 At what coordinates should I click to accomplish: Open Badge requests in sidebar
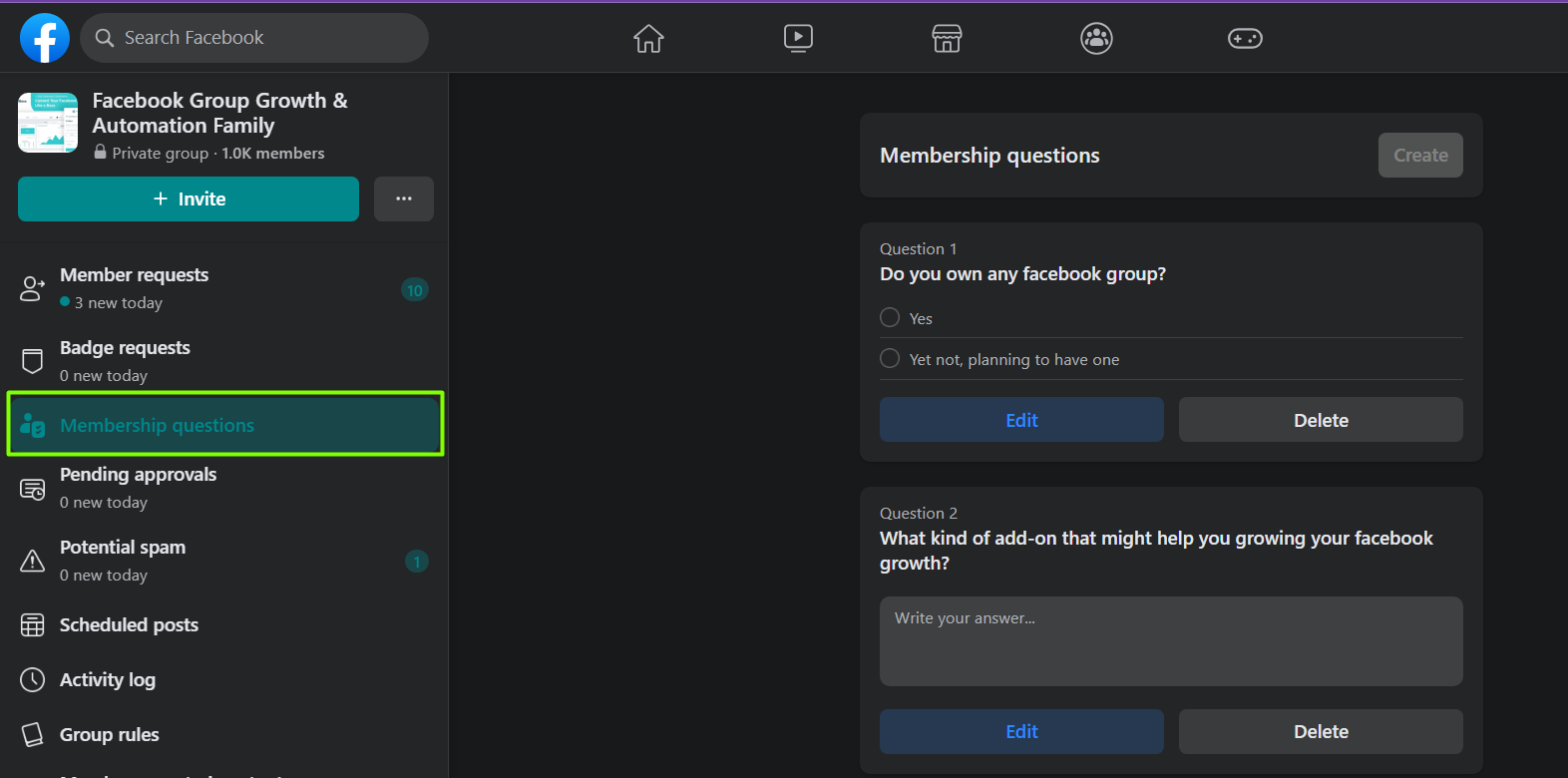224,361
